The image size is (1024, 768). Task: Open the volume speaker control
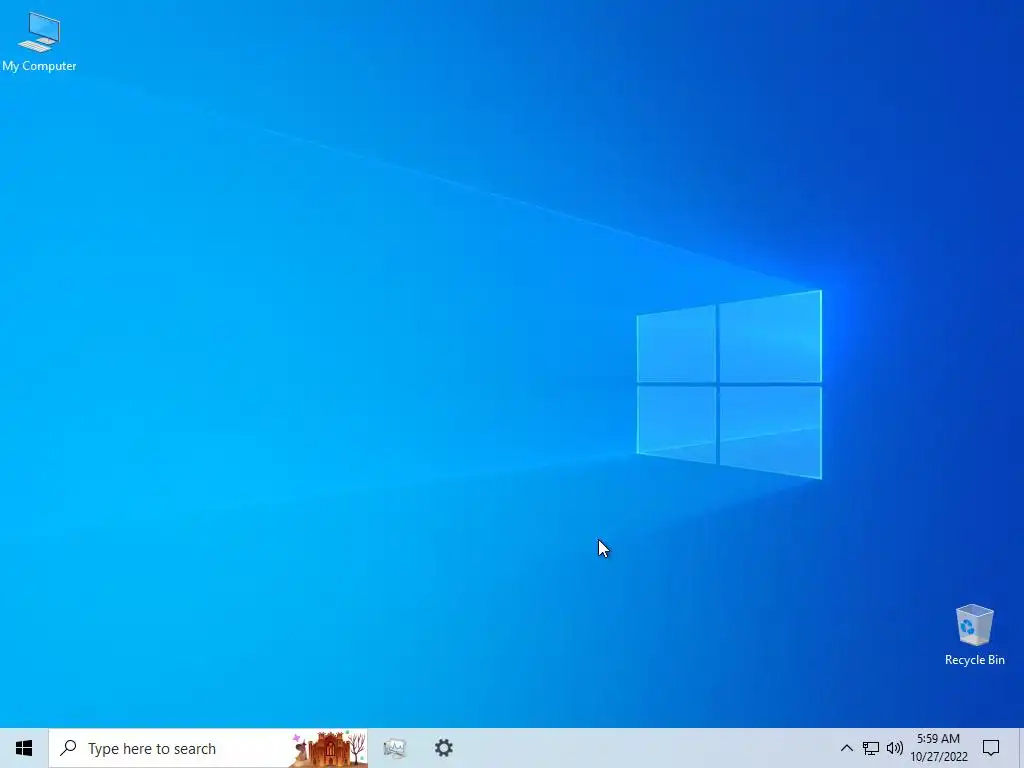(x=895, y=748)
